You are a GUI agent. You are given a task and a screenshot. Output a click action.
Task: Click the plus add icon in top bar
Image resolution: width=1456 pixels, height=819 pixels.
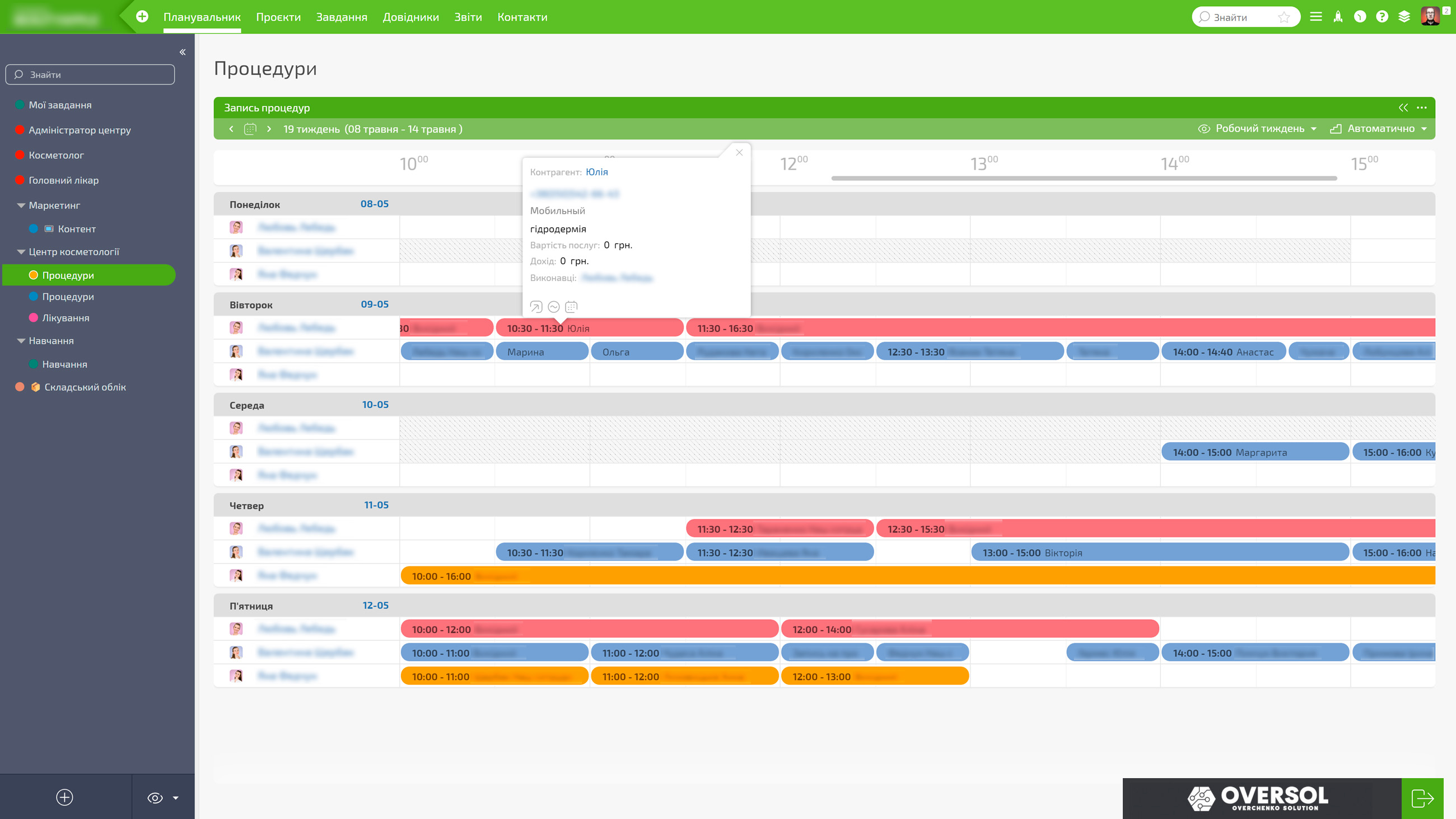pos(142,17)
